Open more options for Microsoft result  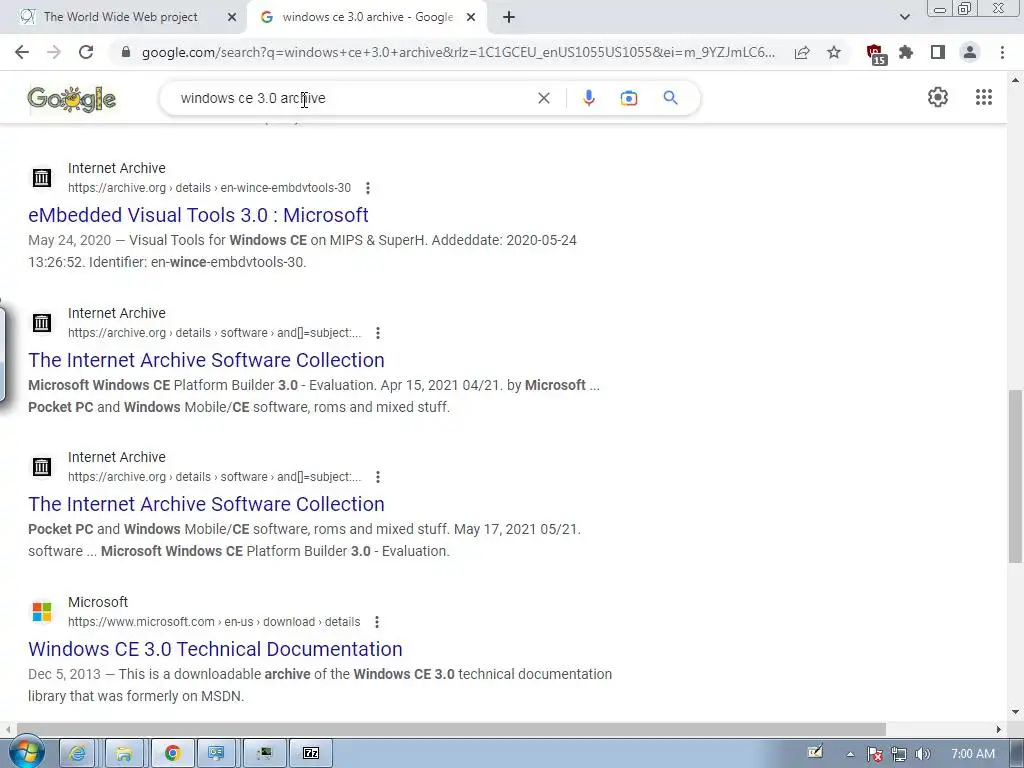tap(377, 622)
